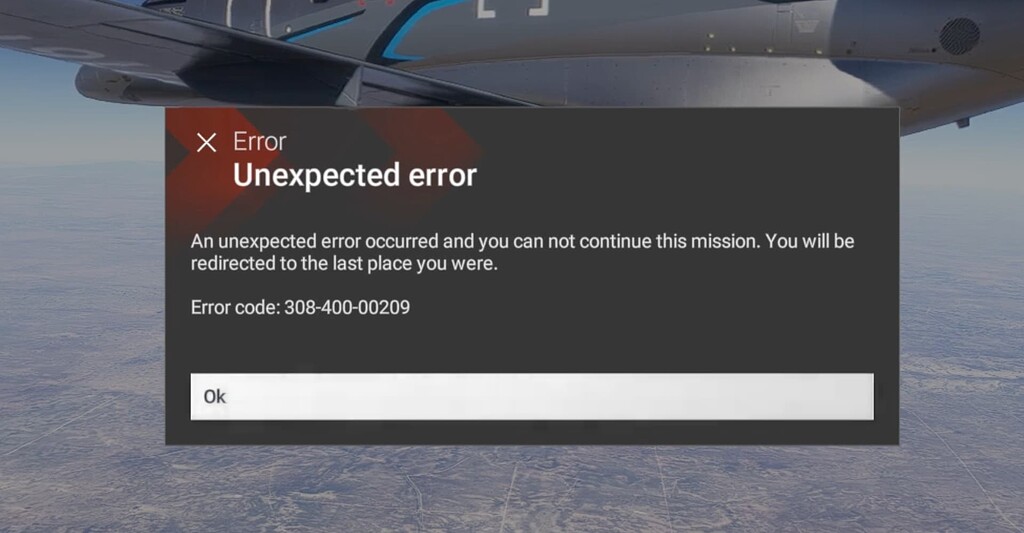Click the words "Error code:" in the dialog
The image size is (1024, 533).
(x=235, y=307)
